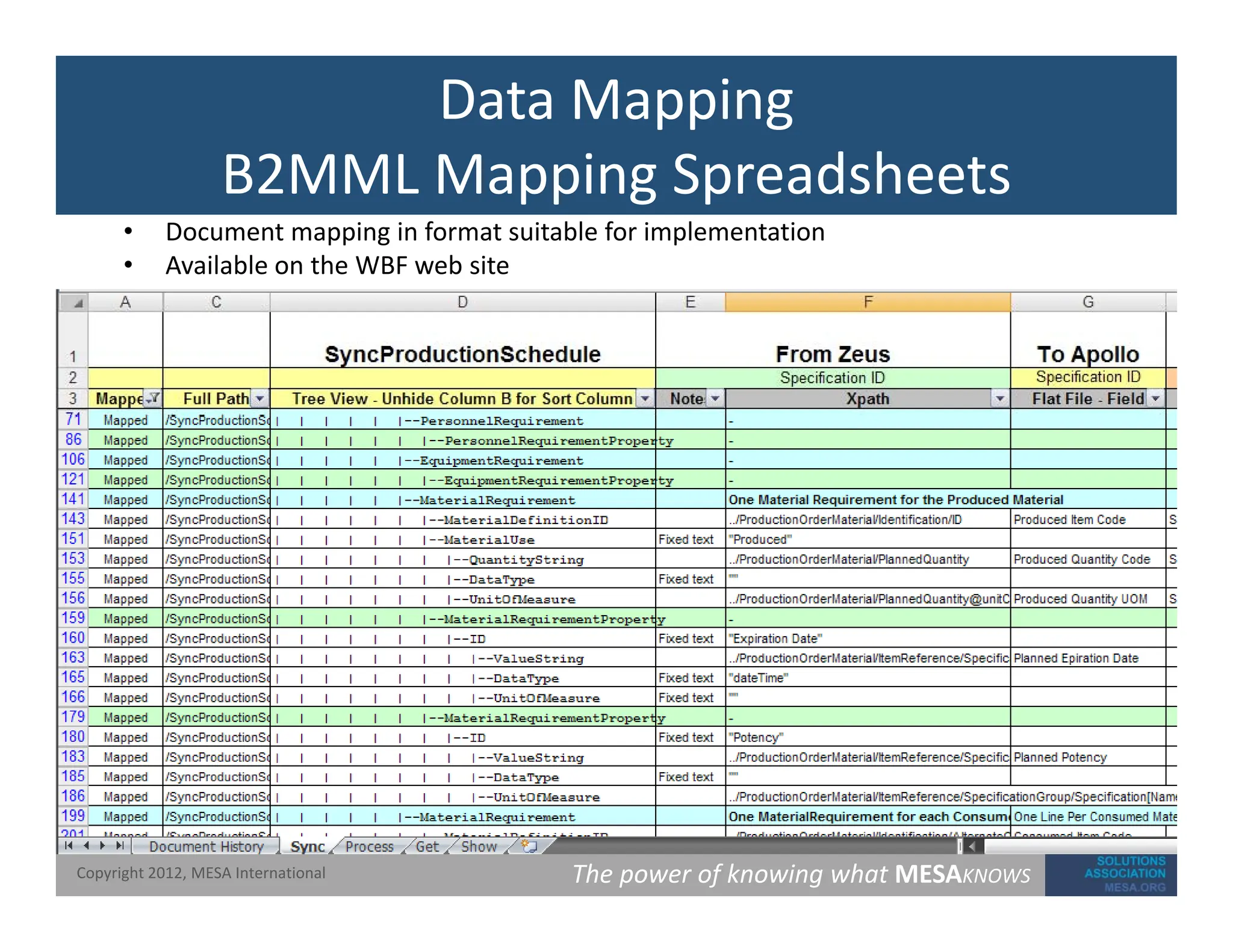Image resolution: width=1233 pixels, height=952 pixels.
Task: Click the MaterialRequirement tree cell in row 199
Action: tap(462, 817)
